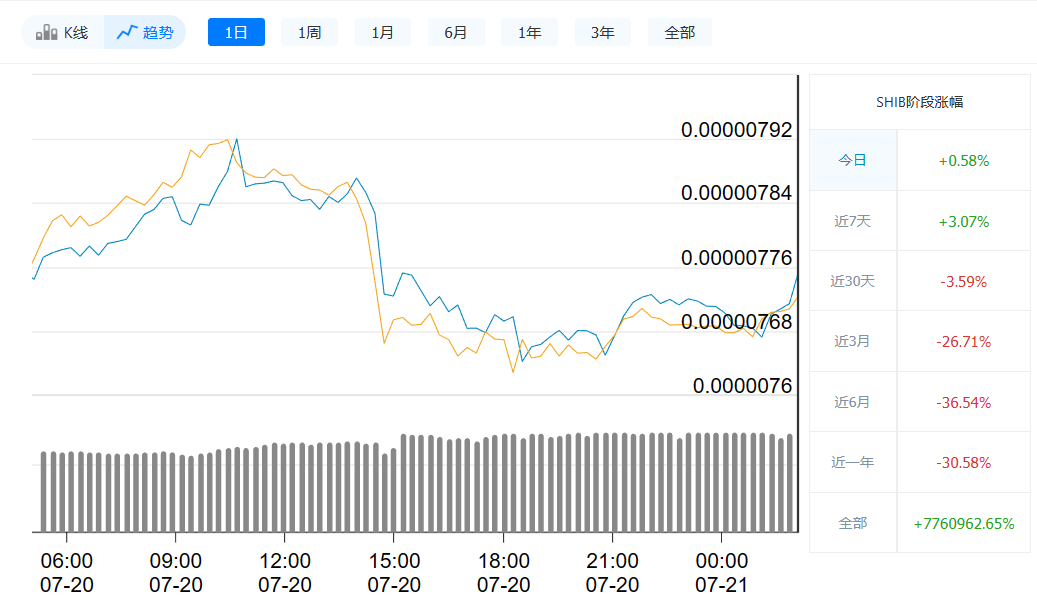Click the 全部 +7760962.65% row

(x=919, y=523)
